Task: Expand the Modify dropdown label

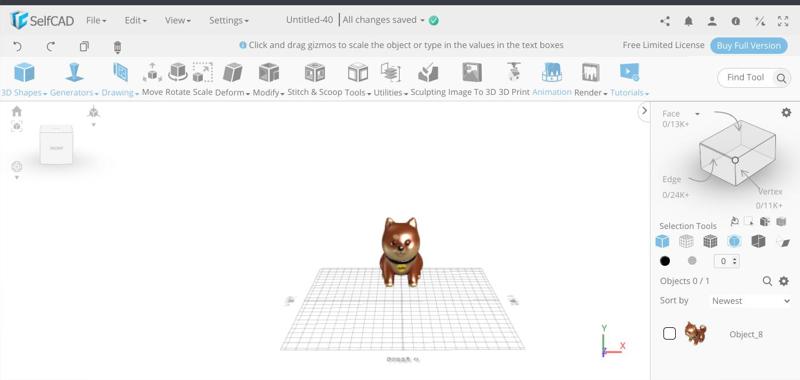Action: (x=268, y=93)
